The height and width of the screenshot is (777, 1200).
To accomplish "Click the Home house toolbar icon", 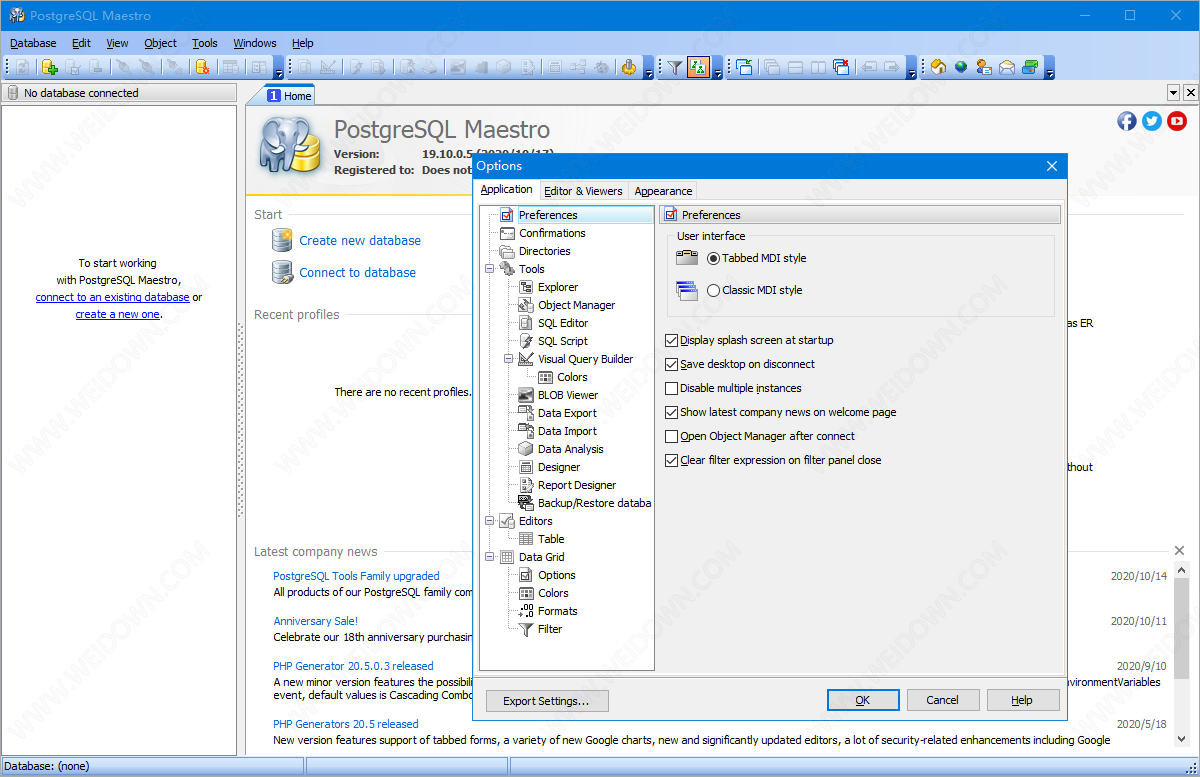I will pos(938,67).
